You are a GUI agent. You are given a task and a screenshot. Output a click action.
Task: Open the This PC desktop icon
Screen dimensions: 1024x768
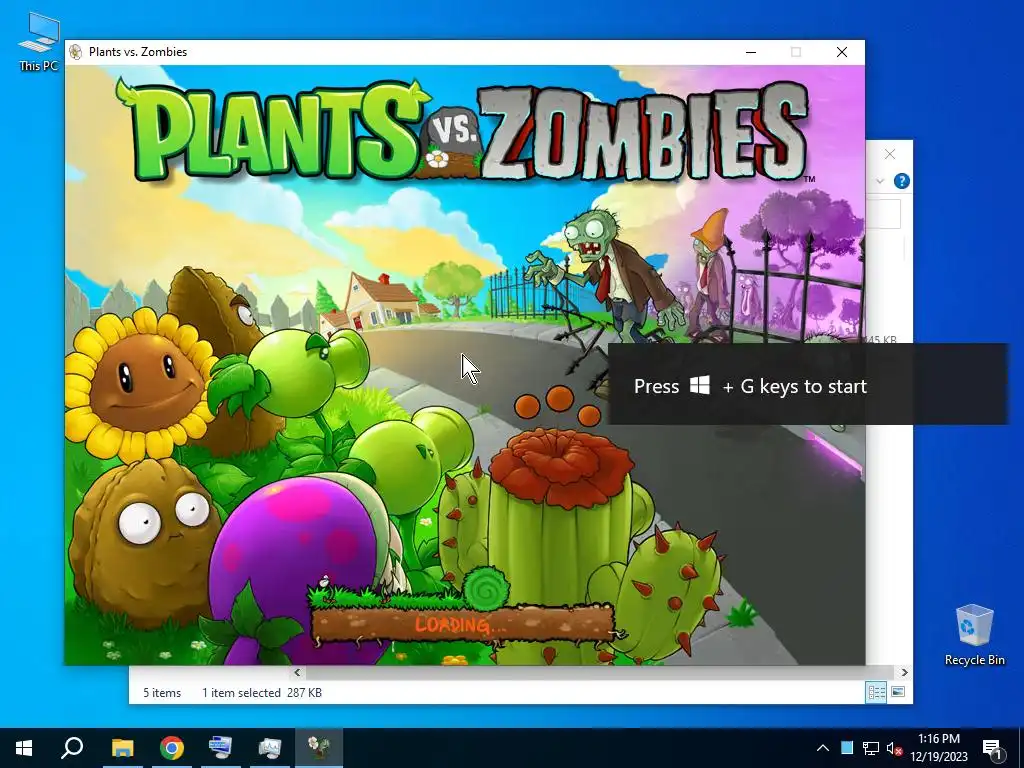coord(39,42)
